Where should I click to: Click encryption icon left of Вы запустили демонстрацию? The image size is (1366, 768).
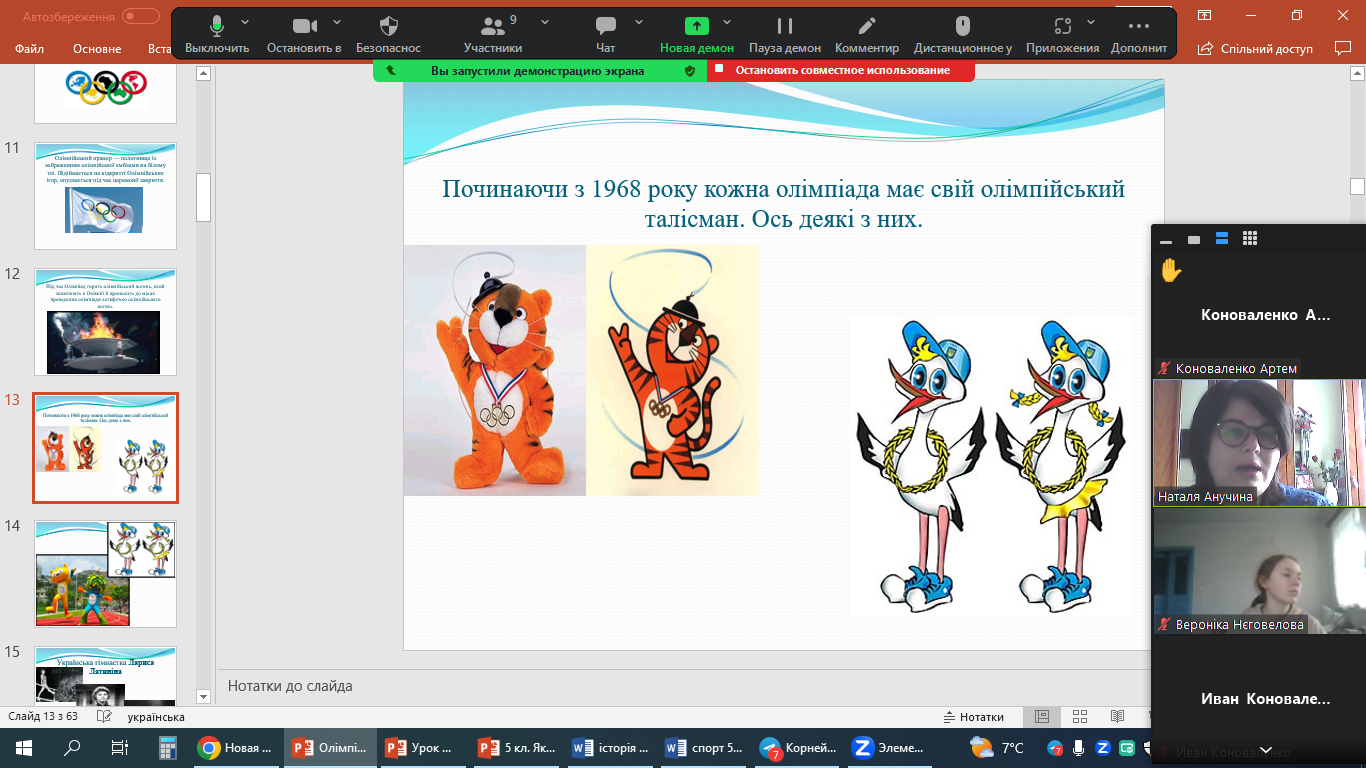point(390,71)
